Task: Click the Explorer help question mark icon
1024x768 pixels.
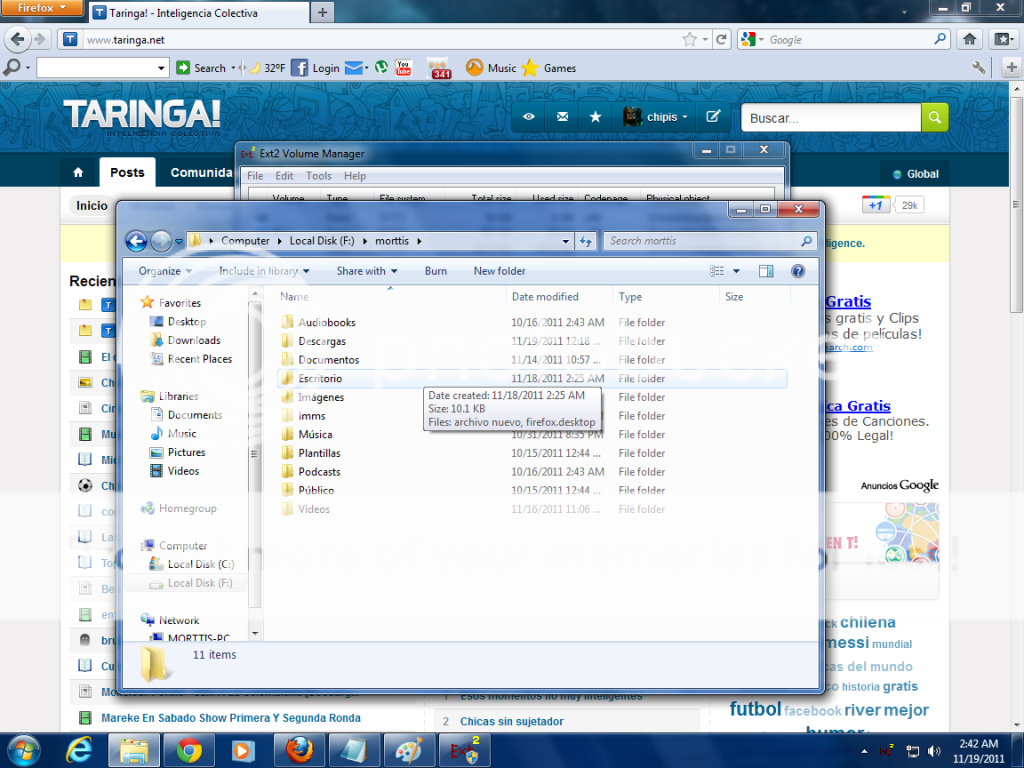Action: pos(798,271)
